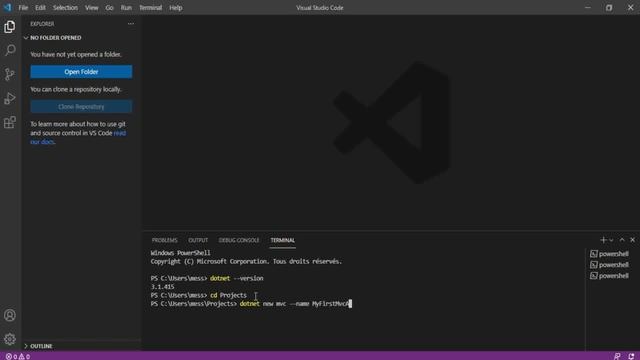The height and width of the screenshot is (360, 640).
Task: Click 'You have not yet opened a folder.' text
Action: [76, 54]
